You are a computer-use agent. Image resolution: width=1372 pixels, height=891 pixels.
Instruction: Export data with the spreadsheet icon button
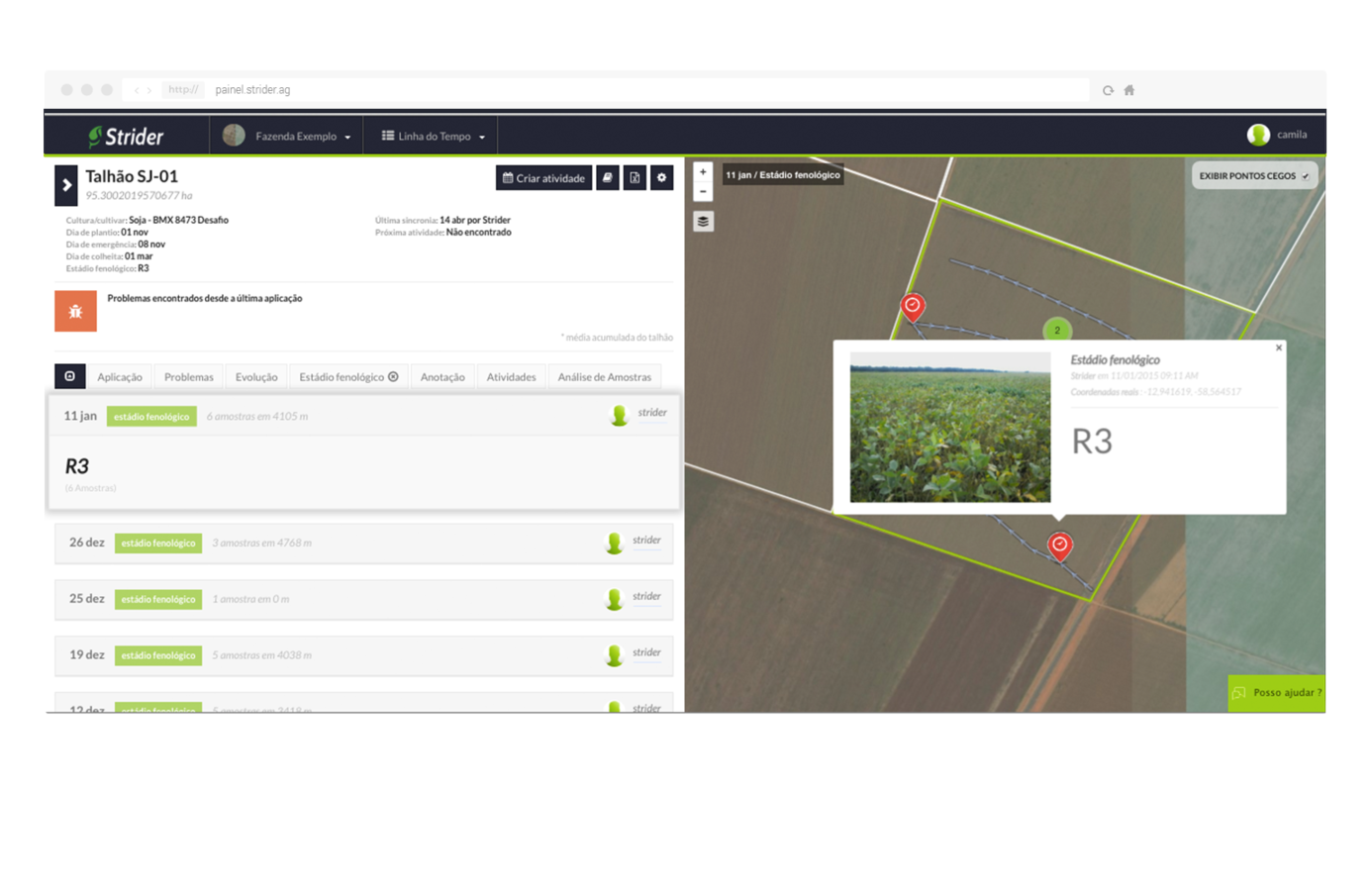(x=635, y=178)
